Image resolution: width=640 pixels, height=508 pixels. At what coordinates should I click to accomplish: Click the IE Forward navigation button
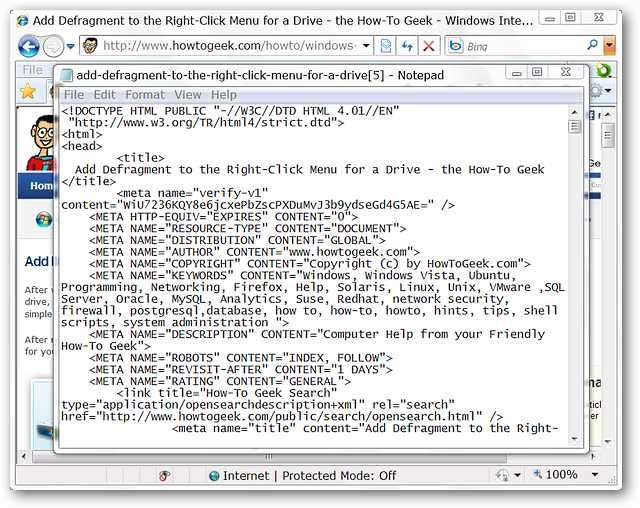pos(53,46)
